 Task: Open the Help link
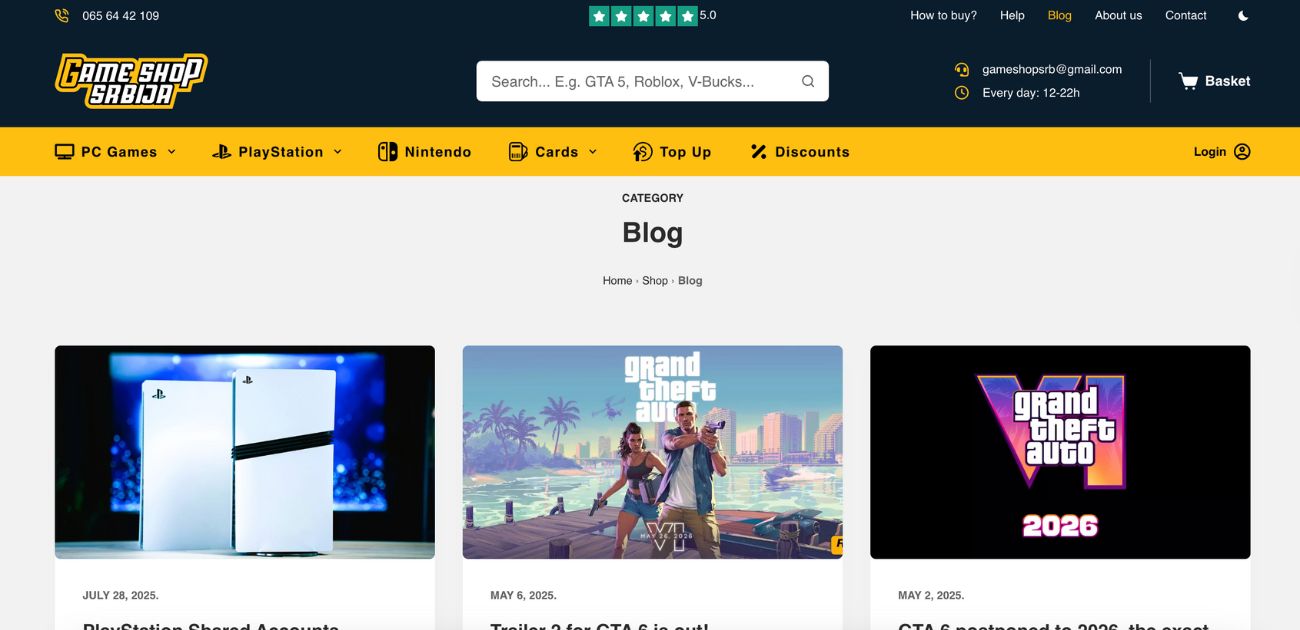[1012, 16]
